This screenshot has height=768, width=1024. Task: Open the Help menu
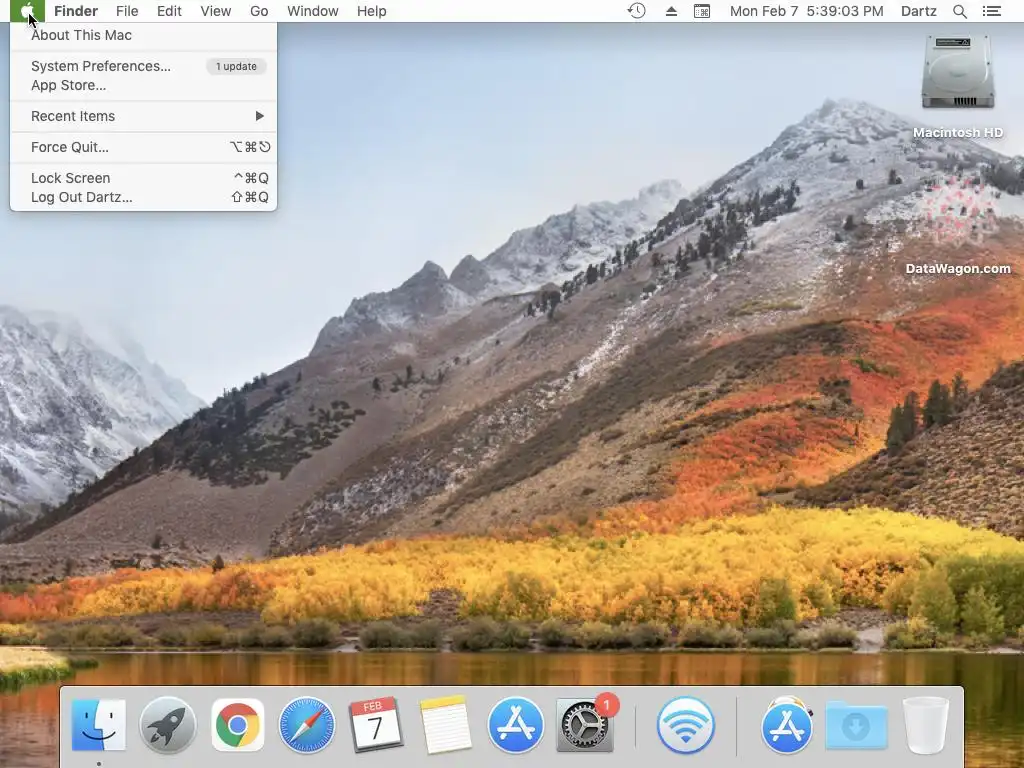point(372,11)
